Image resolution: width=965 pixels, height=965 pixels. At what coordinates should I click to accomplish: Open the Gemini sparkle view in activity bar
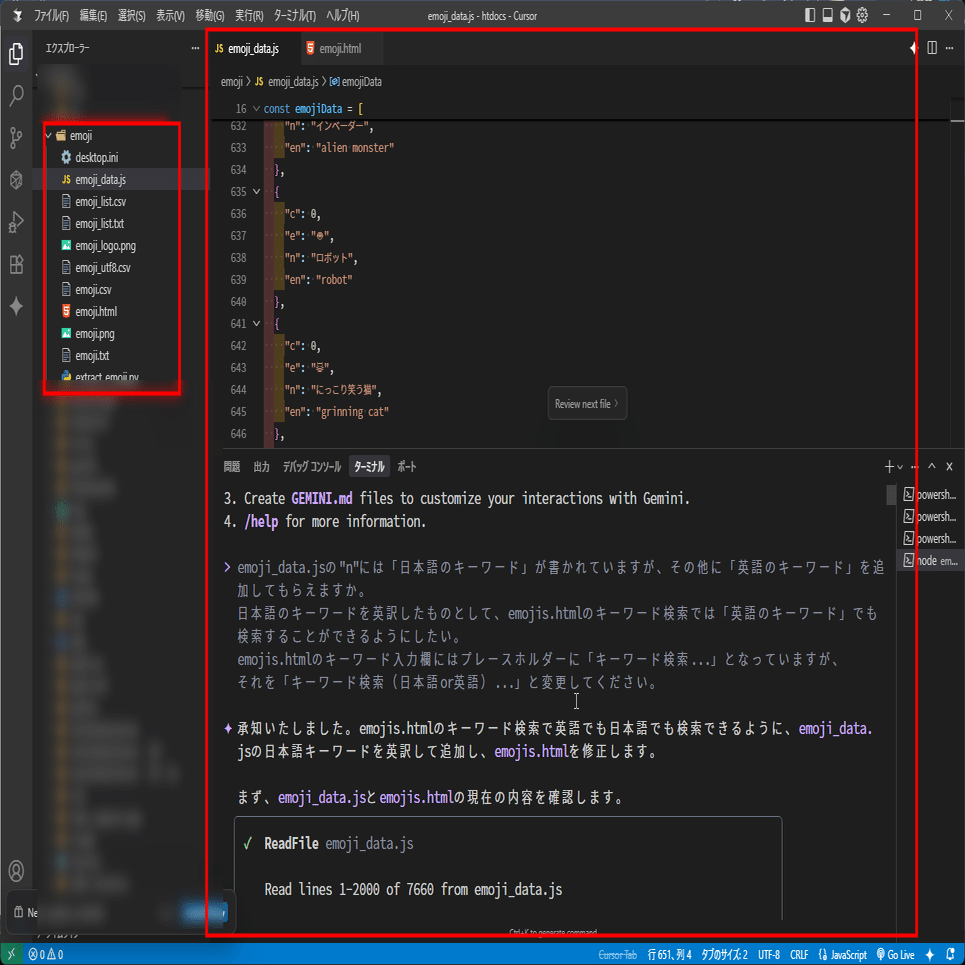coord(17,306)
